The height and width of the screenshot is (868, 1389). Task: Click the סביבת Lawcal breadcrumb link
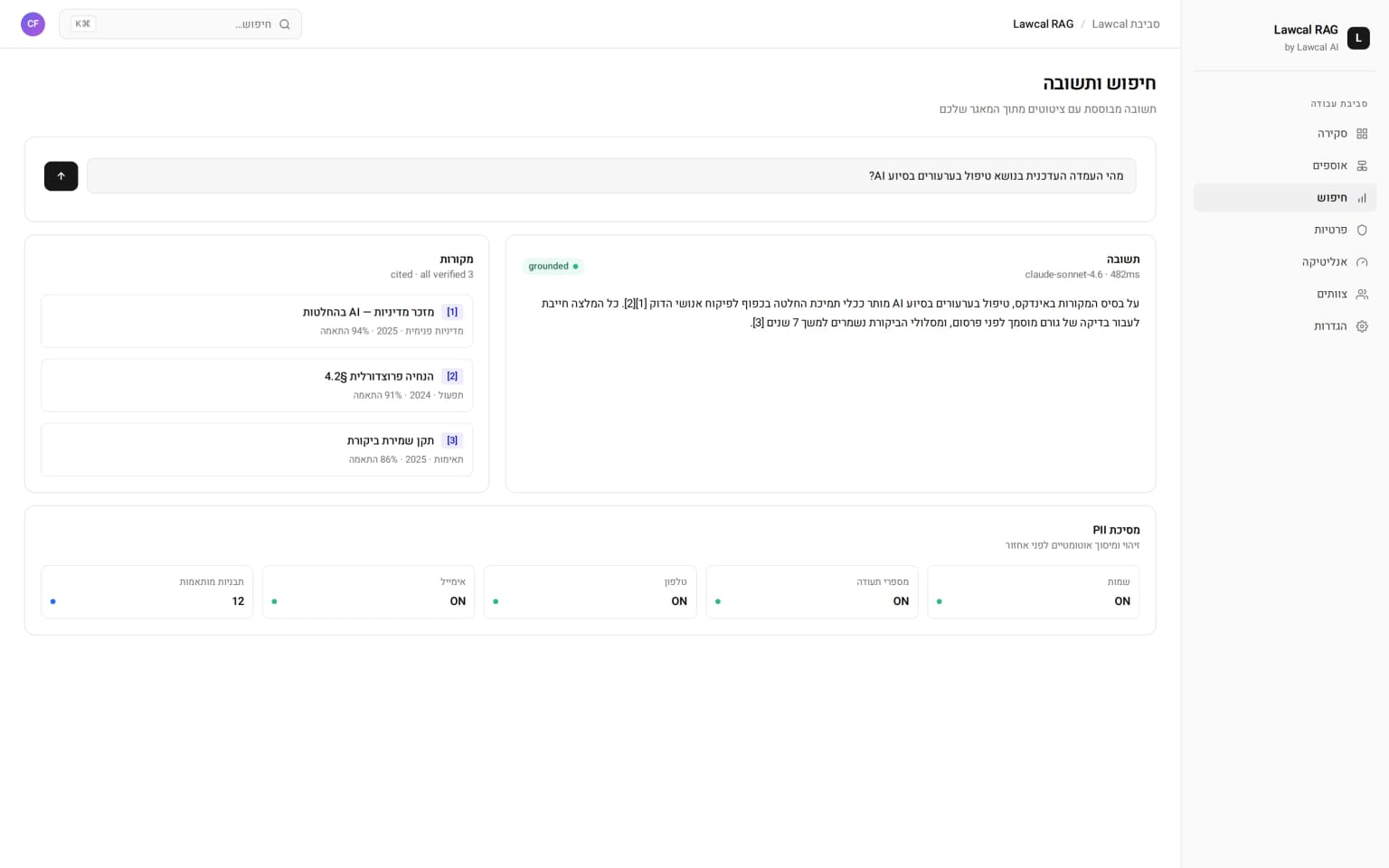(x=1125, y=24)
